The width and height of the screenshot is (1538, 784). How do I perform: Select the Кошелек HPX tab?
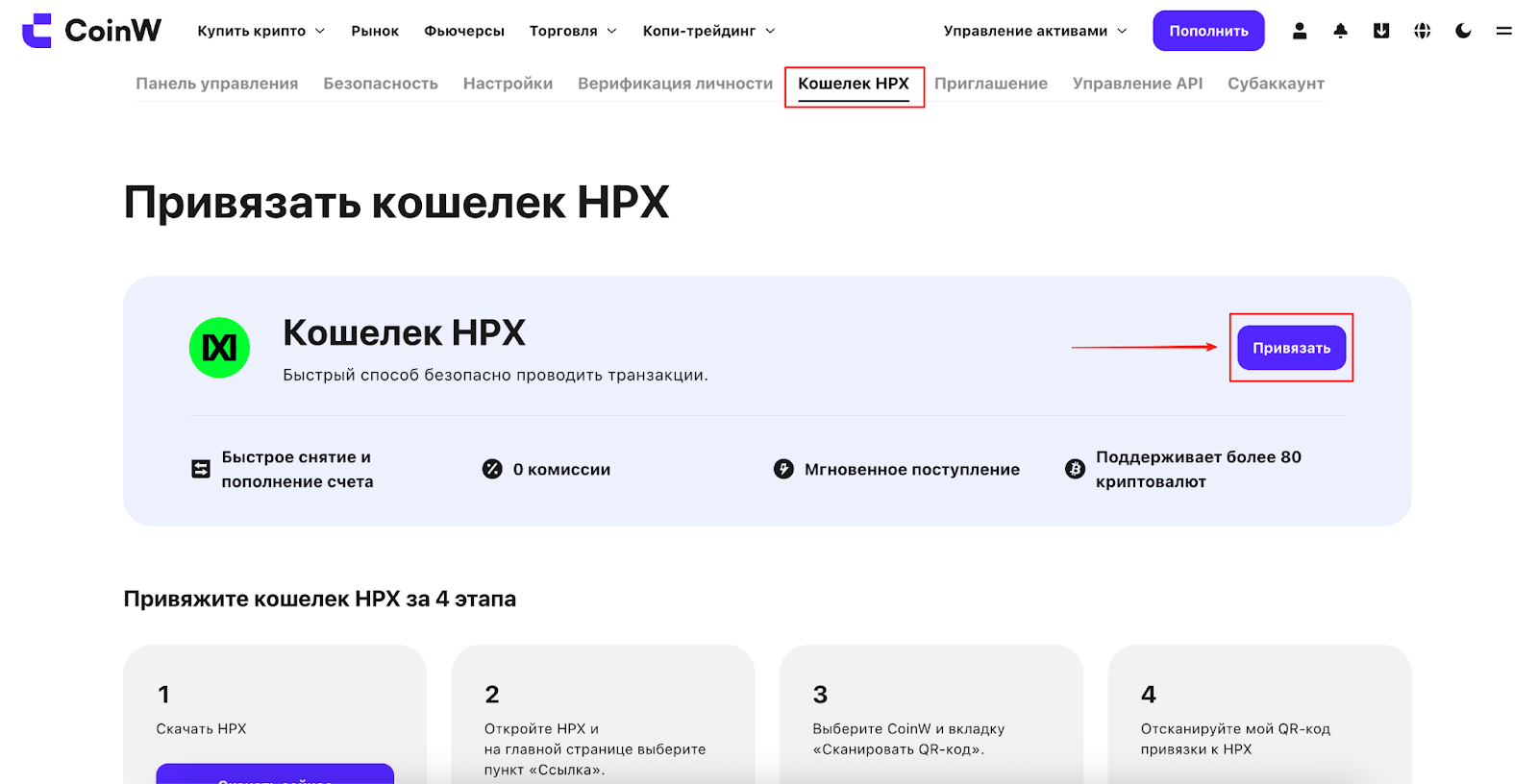pyautogui.click(x=854, y=84)
